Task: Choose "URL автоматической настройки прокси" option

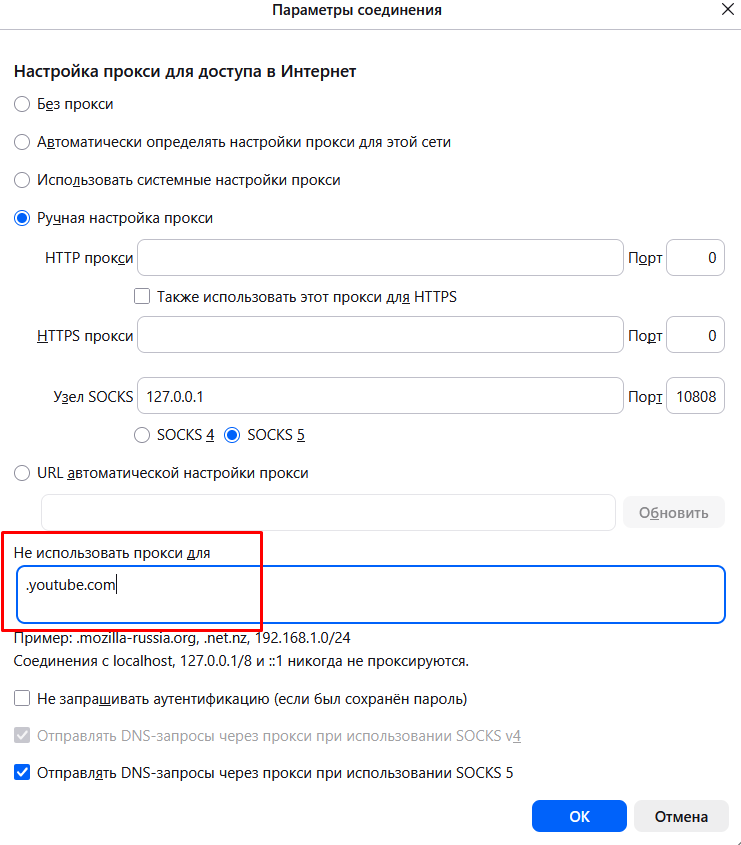Action: click(22, 473)
